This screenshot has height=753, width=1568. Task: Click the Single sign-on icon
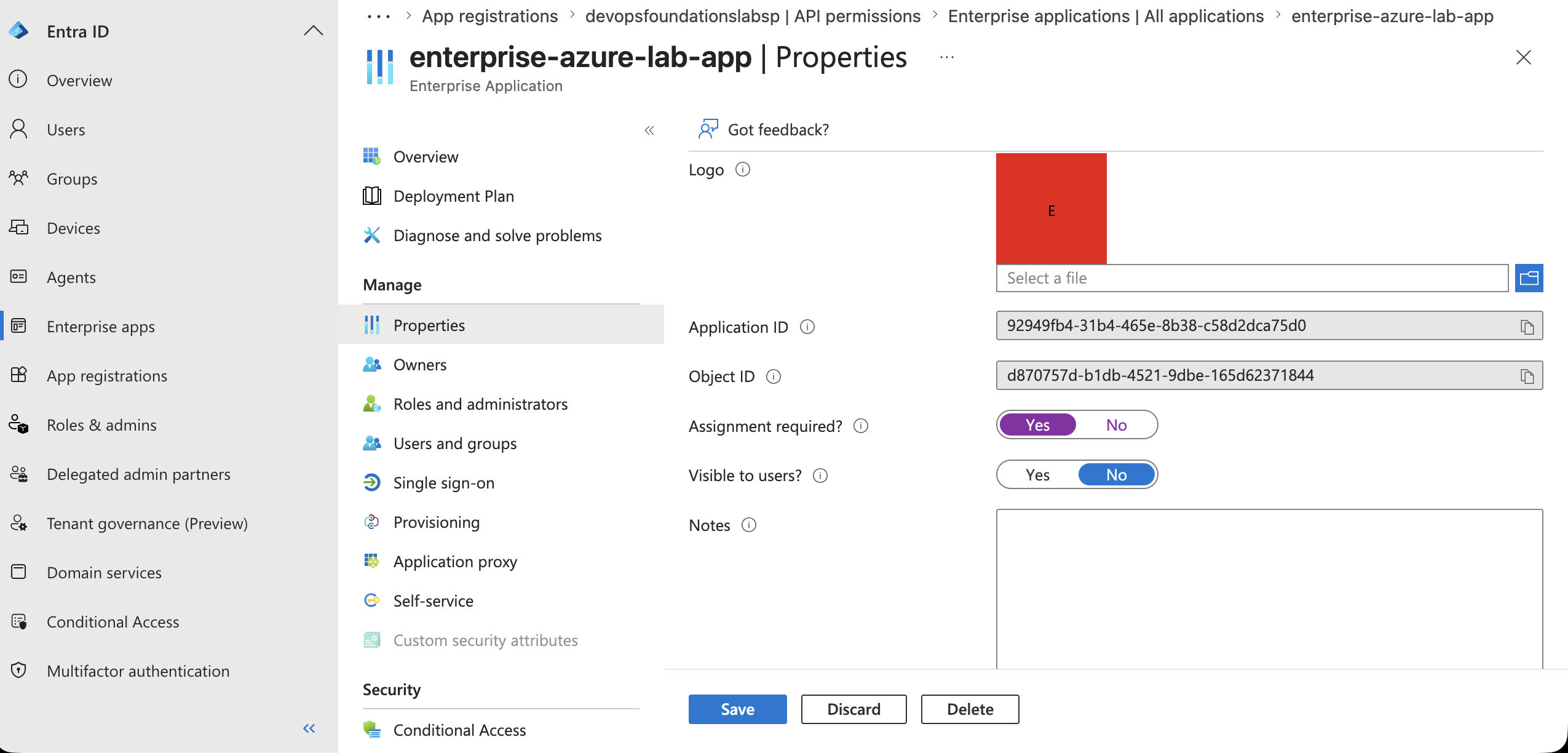(371, 482)
